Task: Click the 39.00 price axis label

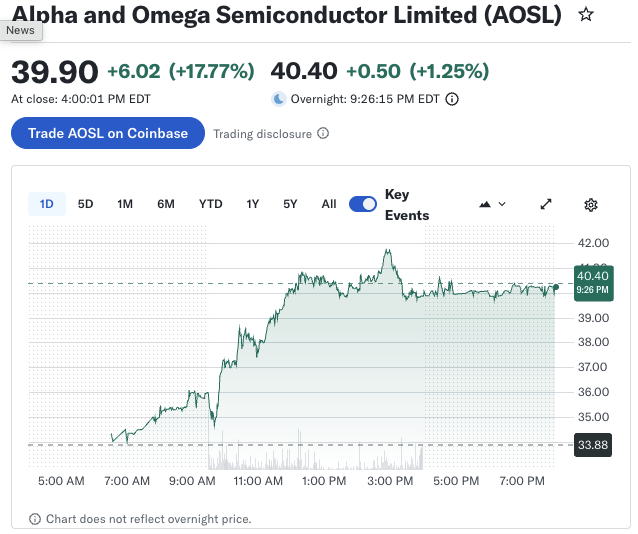Action: point(593,318)
